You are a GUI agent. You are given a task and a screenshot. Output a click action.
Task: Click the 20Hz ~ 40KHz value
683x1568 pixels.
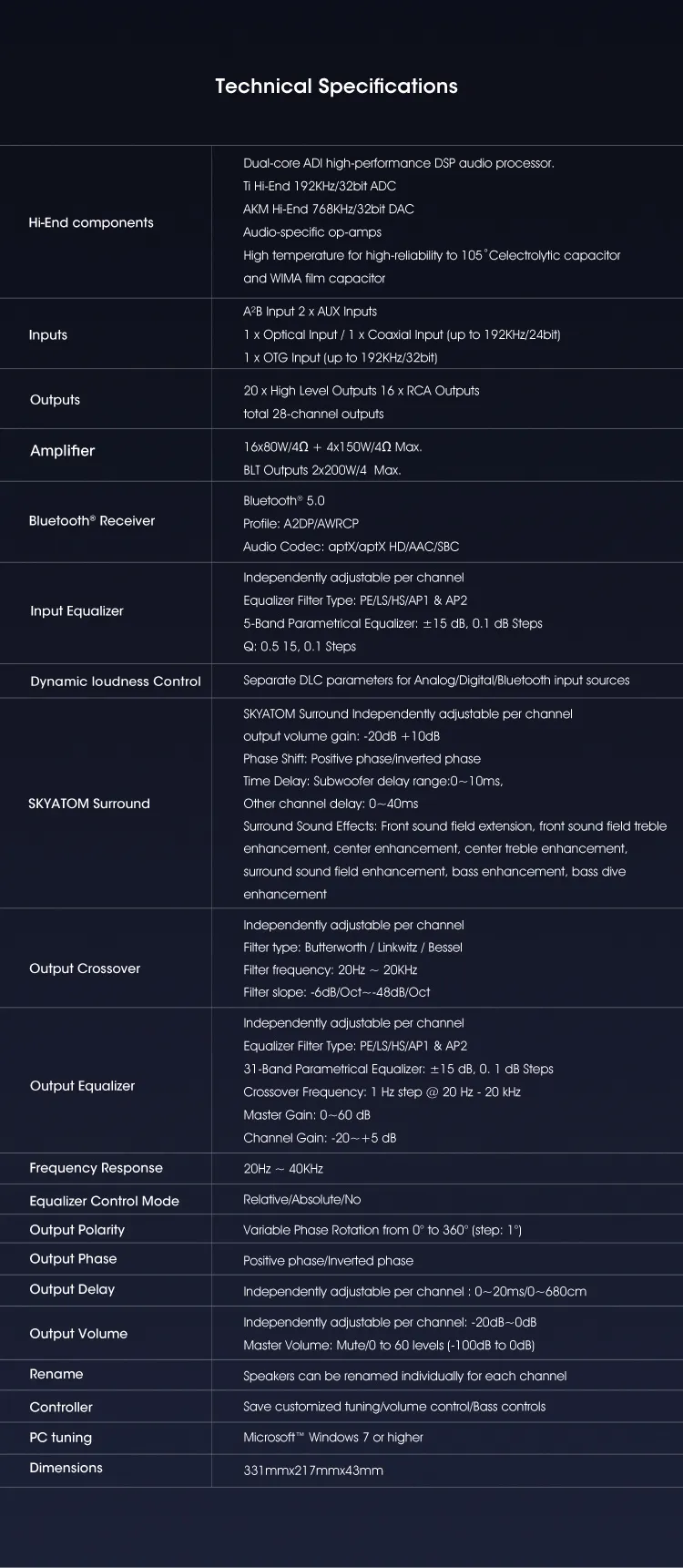pos(283,1168)
